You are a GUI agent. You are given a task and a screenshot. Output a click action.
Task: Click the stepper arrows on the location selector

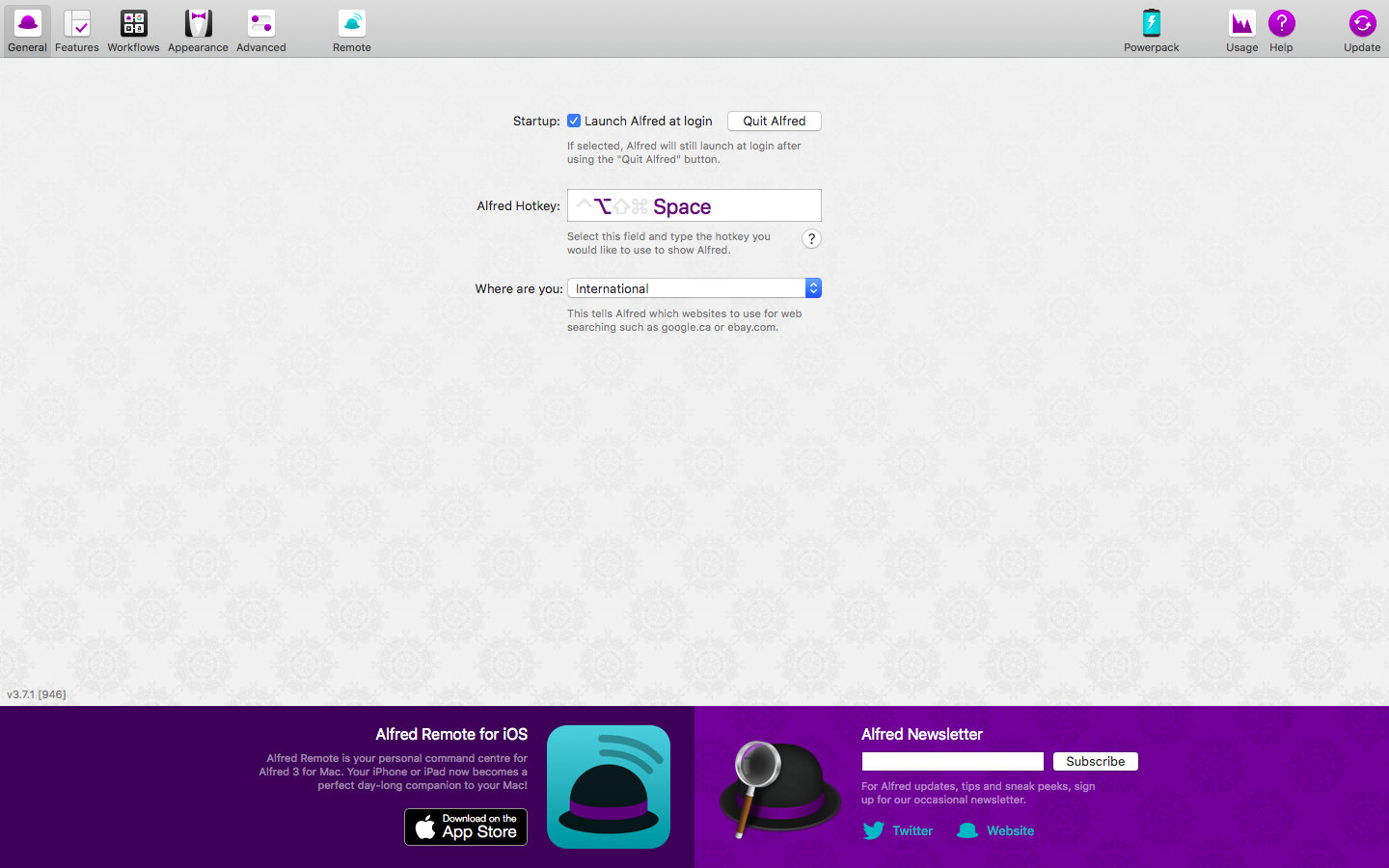pyautogui.click(x=813, y=287)
